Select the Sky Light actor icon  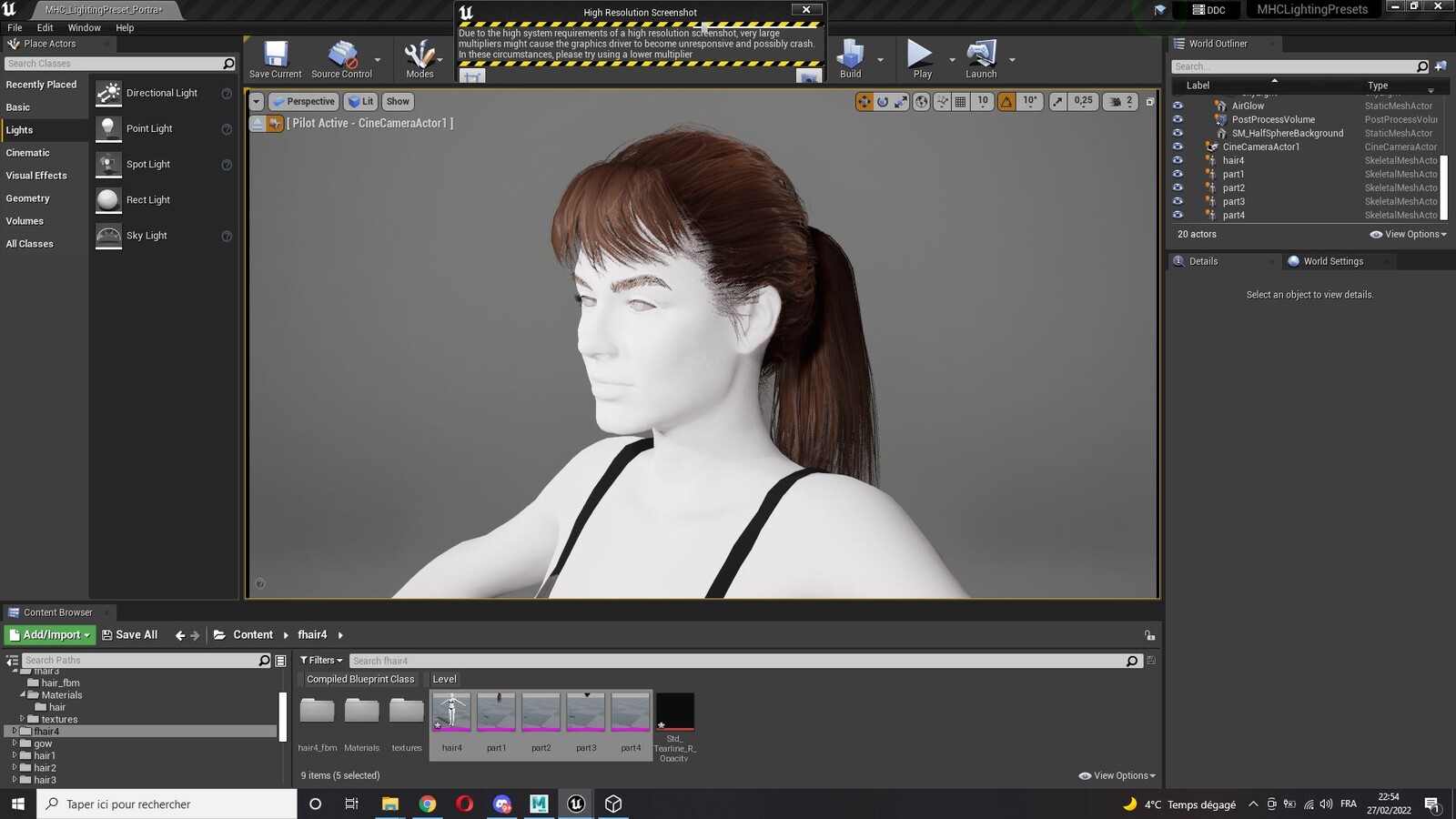pos(108,236)
